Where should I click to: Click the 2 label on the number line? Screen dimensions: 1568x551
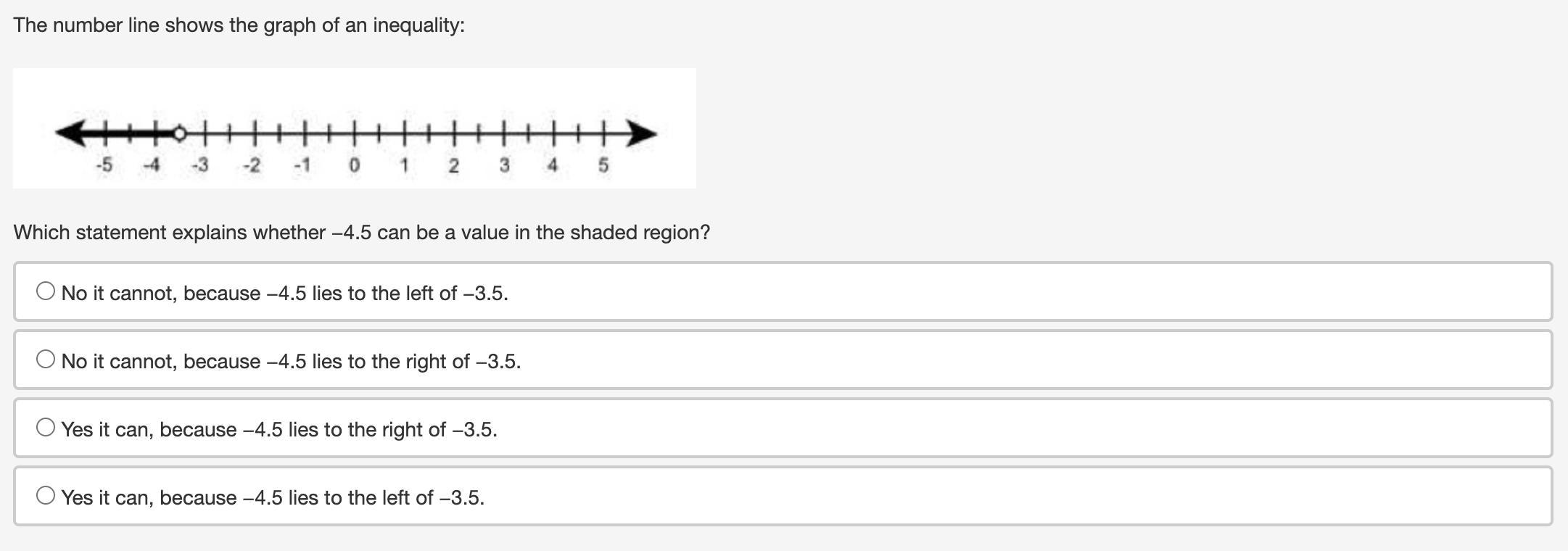[x=453, y=165]
